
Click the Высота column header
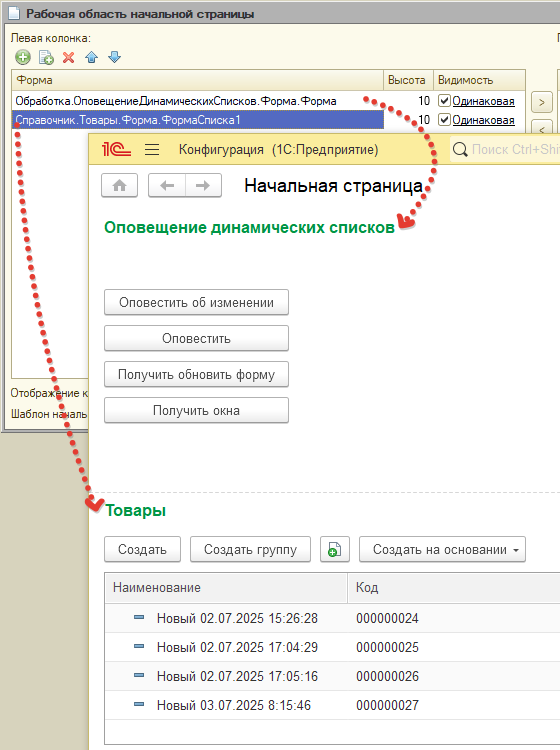coord(408,80)
